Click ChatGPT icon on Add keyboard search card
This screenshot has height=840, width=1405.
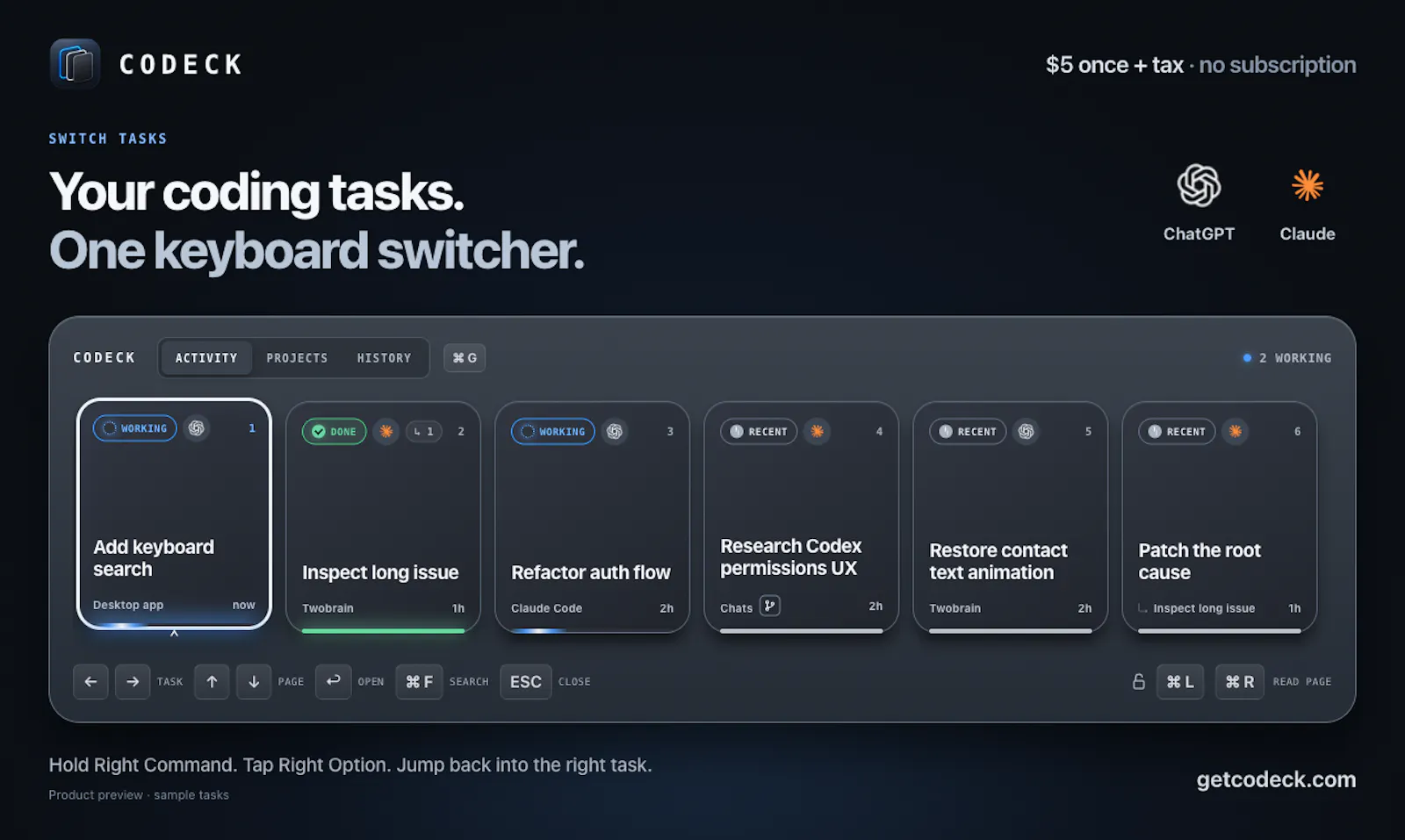(197, 428)
